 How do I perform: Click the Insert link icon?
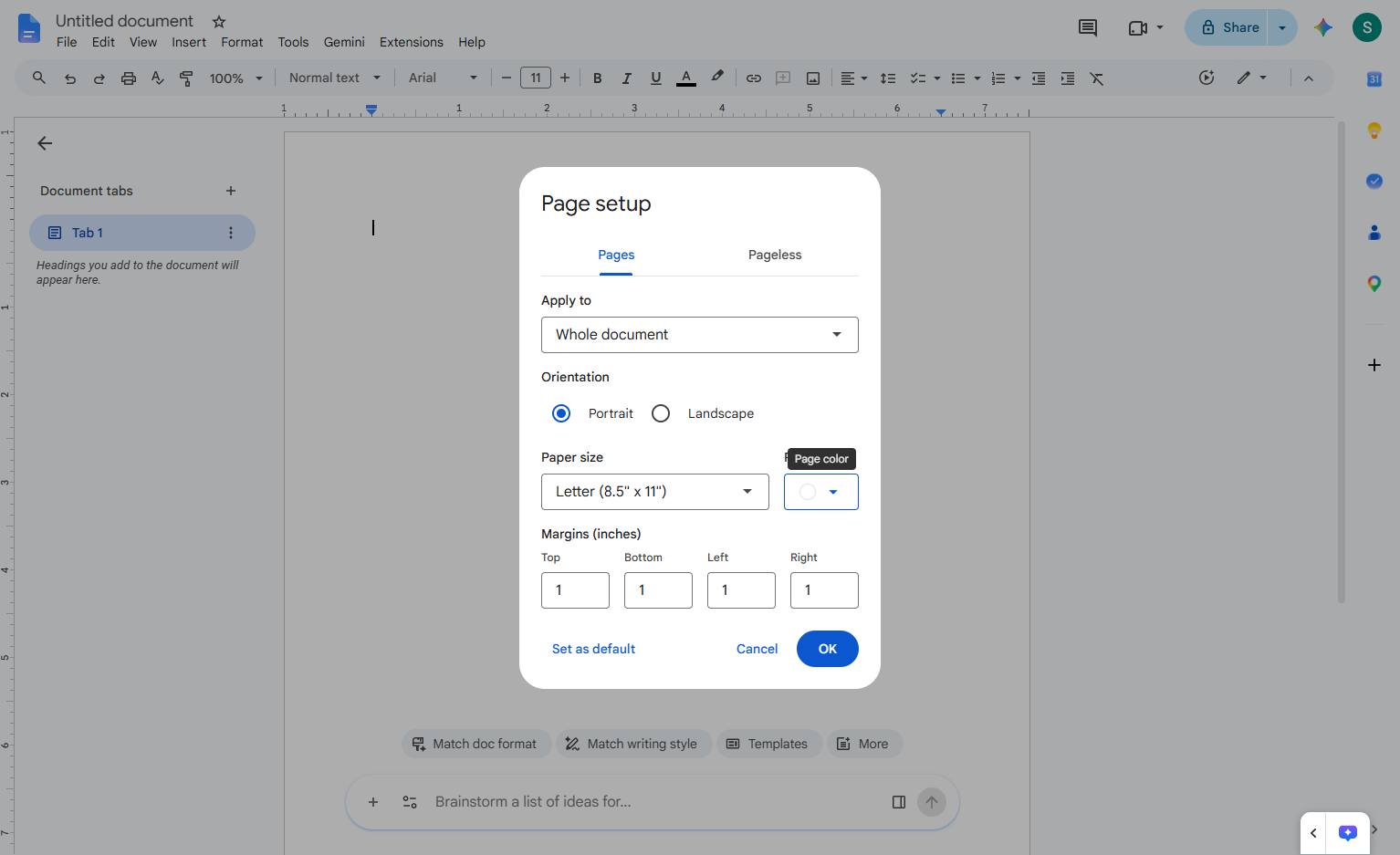tap(753, 78)
